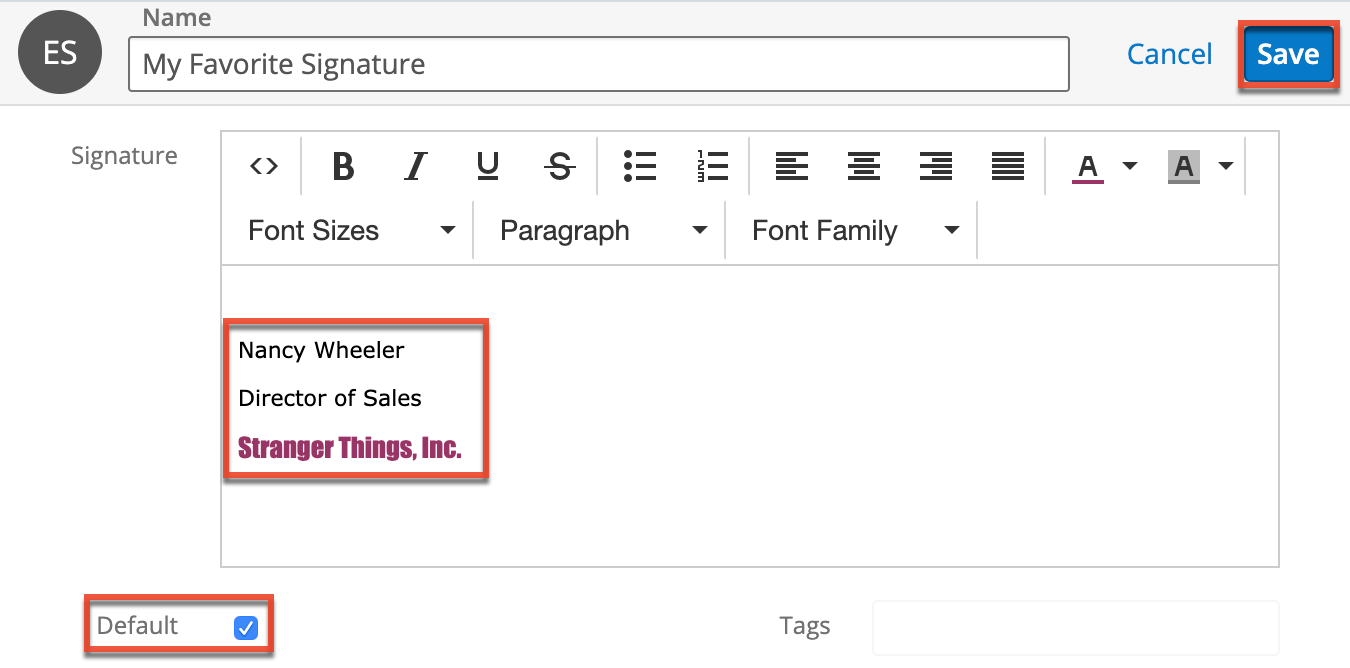Save the signature
The image size is (1350, 668).
[x=1288, y=54]
